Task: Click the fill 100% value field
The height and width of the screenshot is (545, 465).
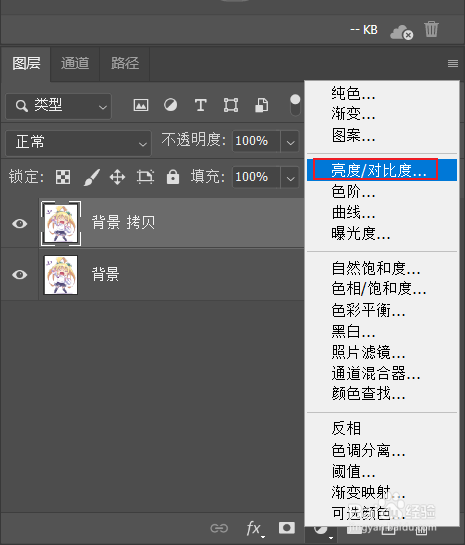Action: pyautogui.click(x=256, y=178)
